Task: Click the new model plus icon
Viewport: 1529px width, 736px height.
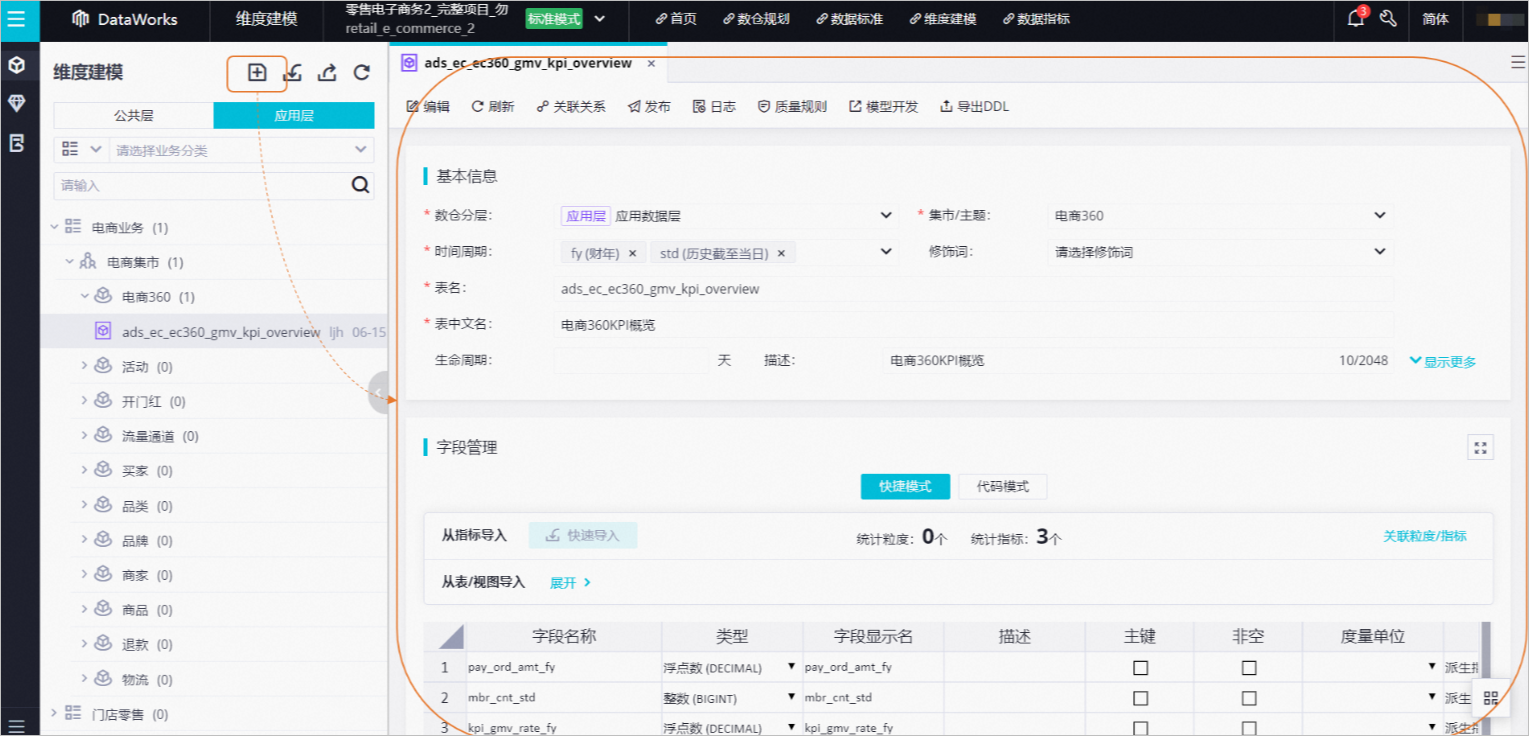Action: [x=257, y=72]
